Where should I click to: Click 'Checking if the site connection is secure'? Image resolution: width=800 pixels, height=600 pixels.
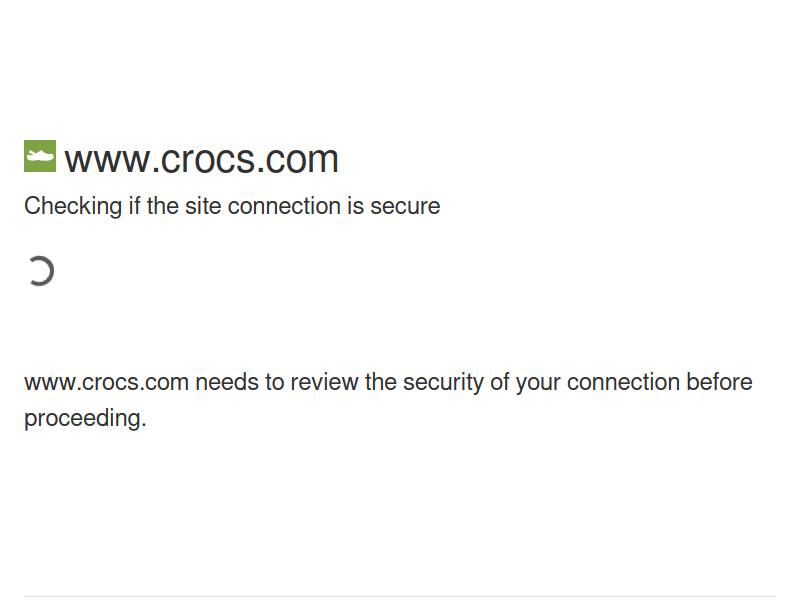point(232,207)
